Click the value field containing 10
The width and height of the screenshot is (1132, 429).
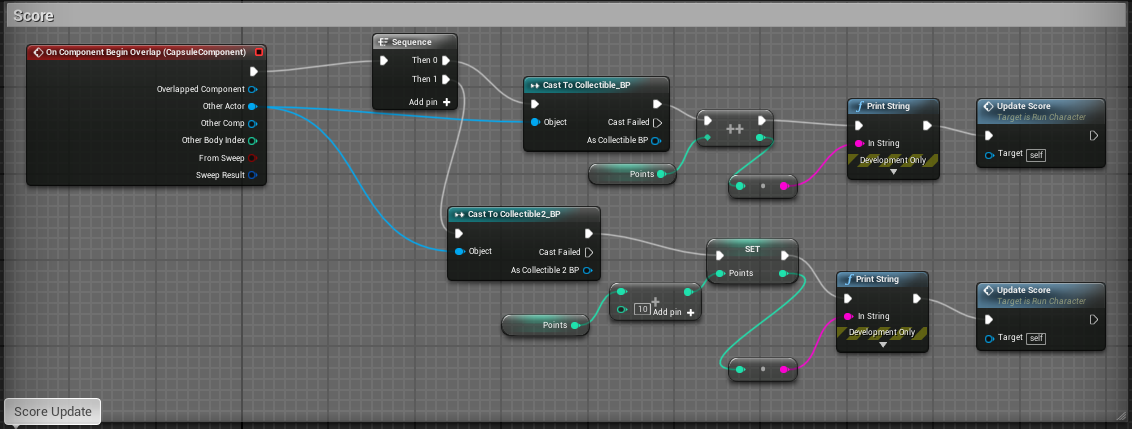tap(642, 310)
